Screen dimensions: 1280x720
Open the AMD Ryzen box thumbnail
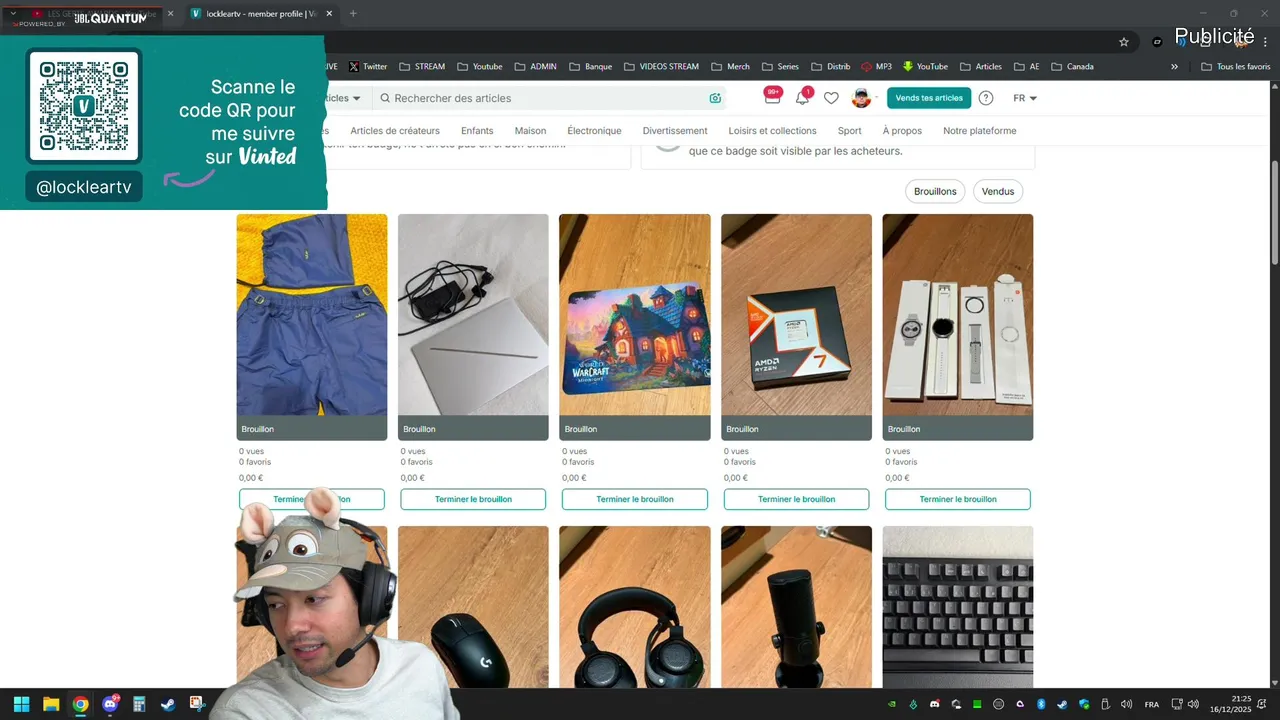(x=796, y=315)
